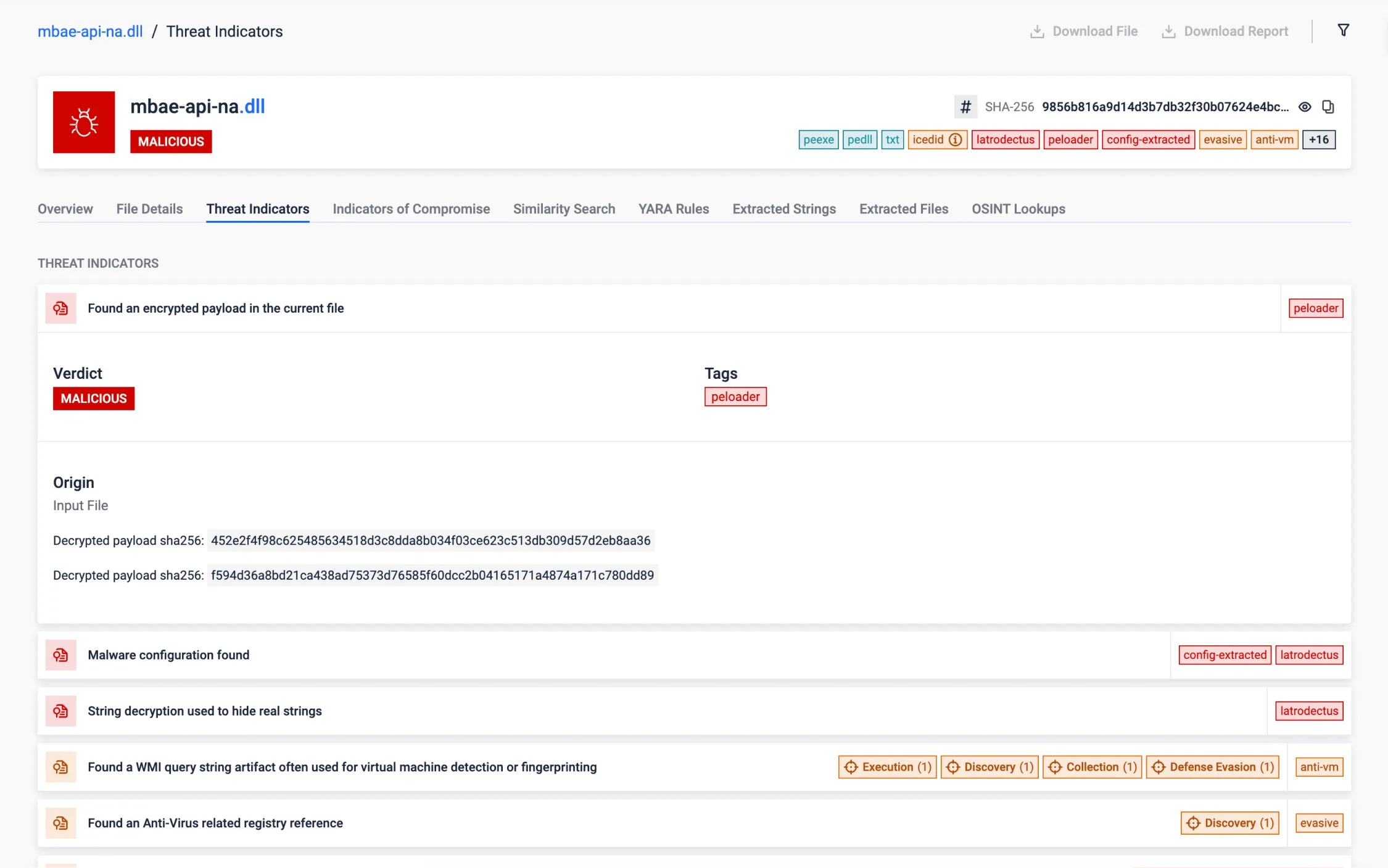Click the Download Report button
Viewport: 1388px width, 868px height.
coord(1225,31)
